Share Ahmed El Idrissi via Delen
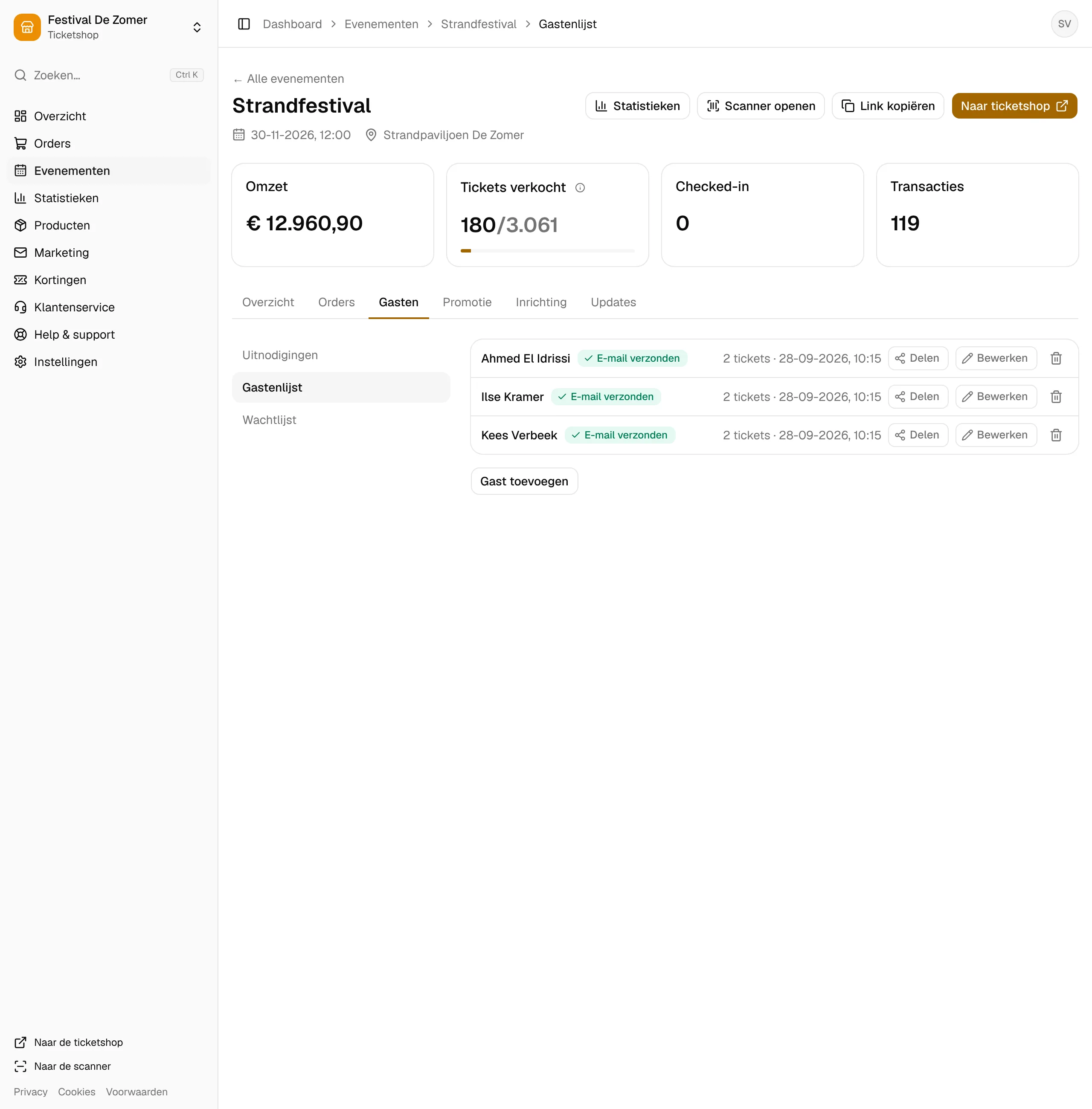 click(x=918, y=358)
